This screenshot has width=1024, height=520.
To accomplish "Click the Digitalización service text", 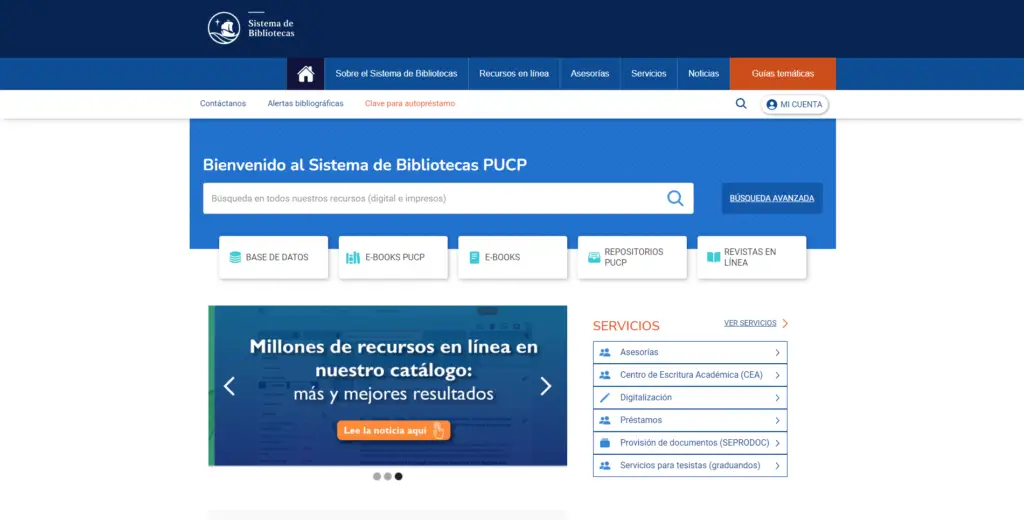I will [646, 397].
